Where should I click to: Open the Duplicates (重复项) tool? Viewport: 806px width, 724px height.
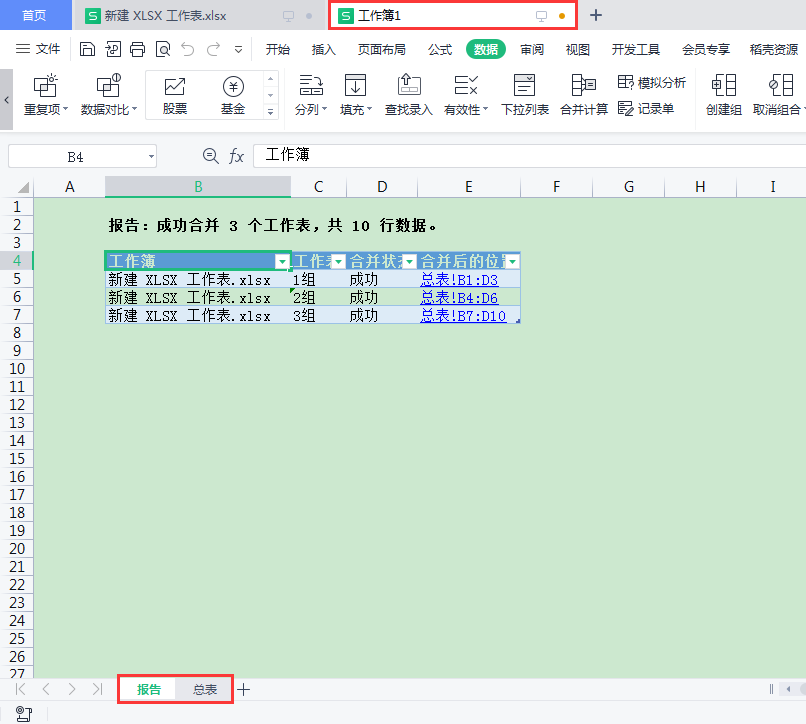[x=45, y=95]
